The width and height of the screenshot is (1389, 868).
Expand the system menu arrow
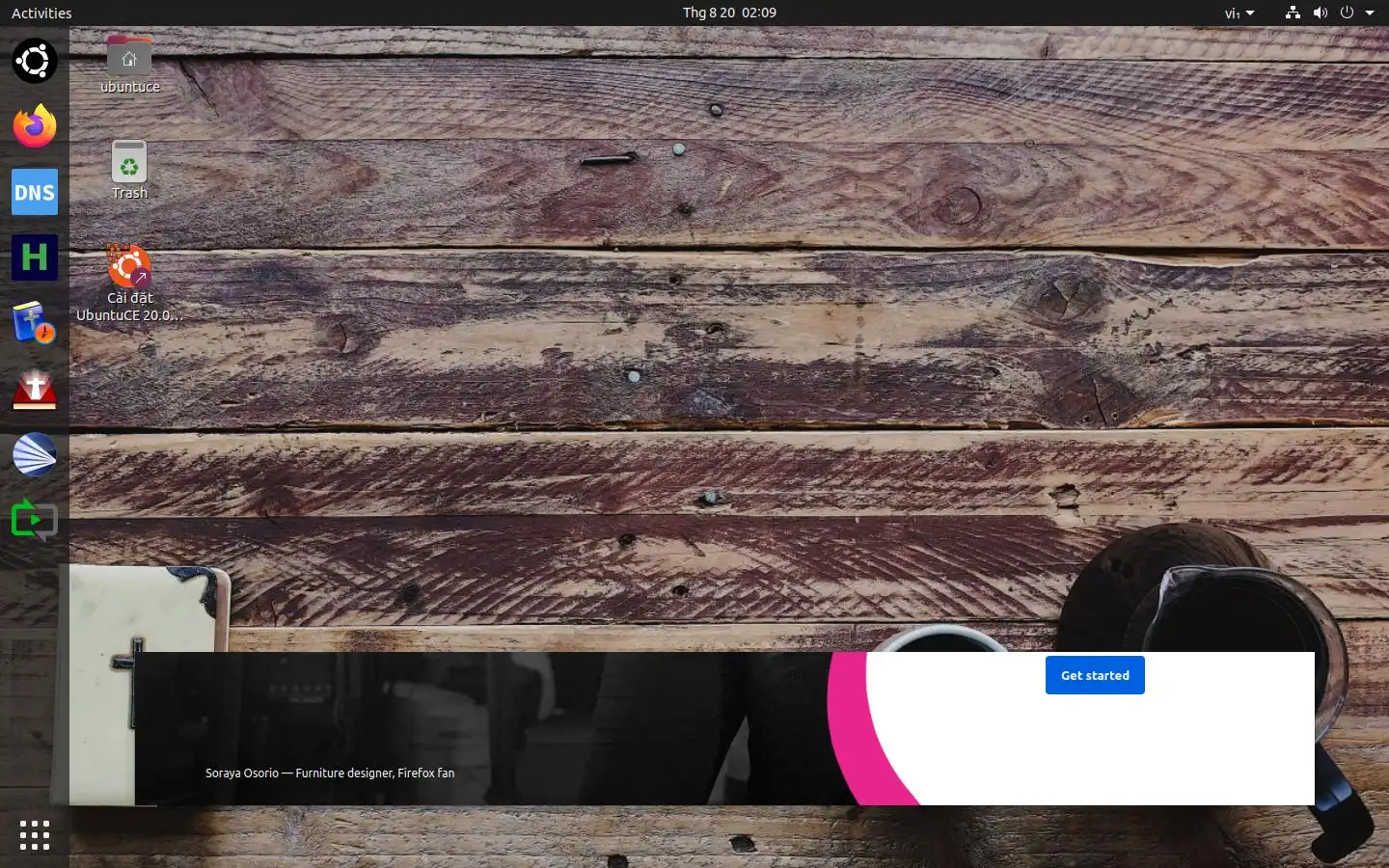(1370, 13)
